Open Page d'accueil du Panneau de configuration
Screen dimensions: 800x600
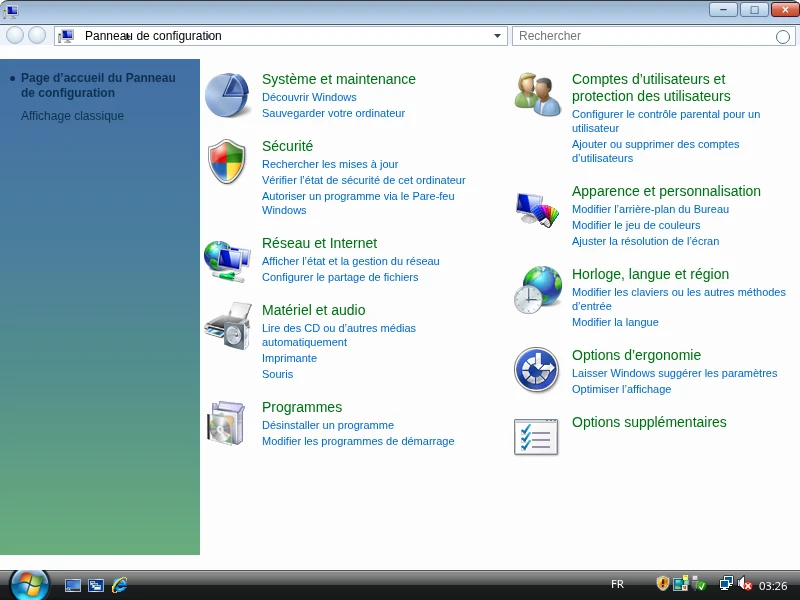[98, 85]
